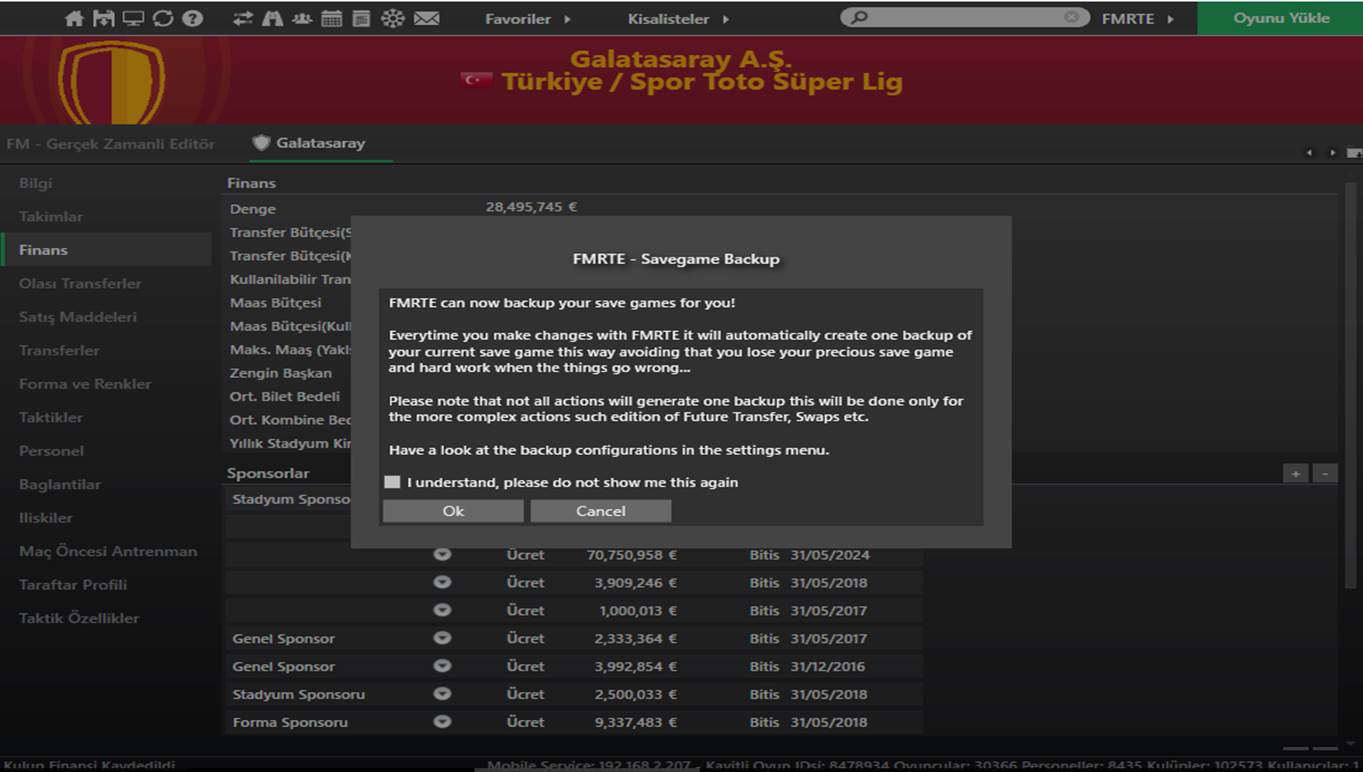This screenshot has width=1363, height=772.
Task: Add sponsor with the plus button
Action: (x=1296, y=473)
